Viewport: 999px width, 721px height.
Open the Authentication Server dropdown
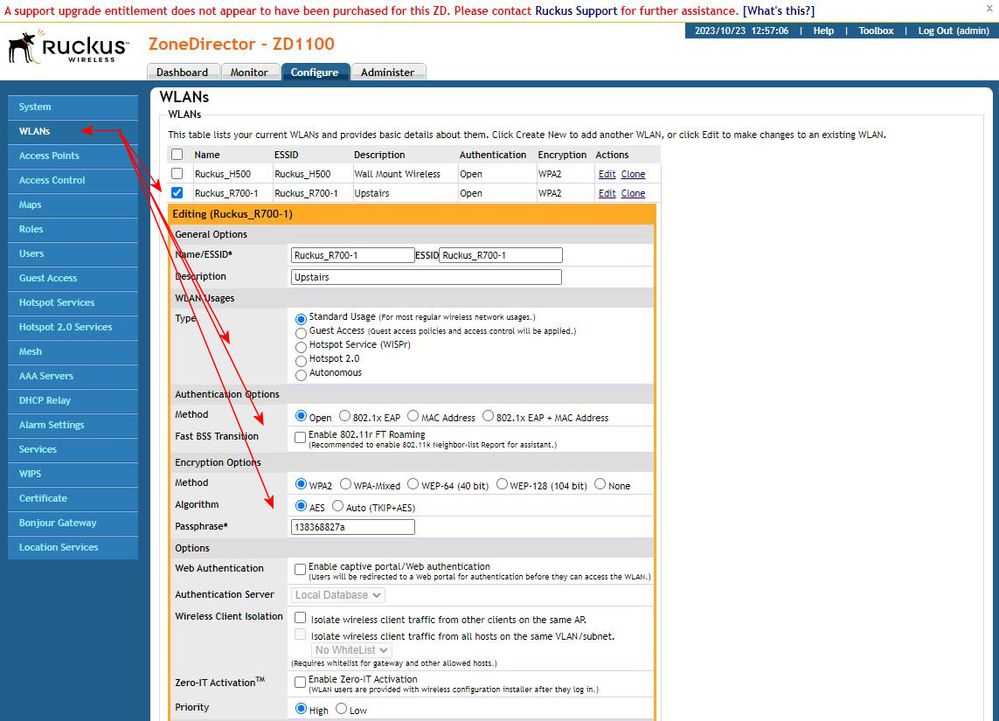pyautogui.click(x=338, y=595)
